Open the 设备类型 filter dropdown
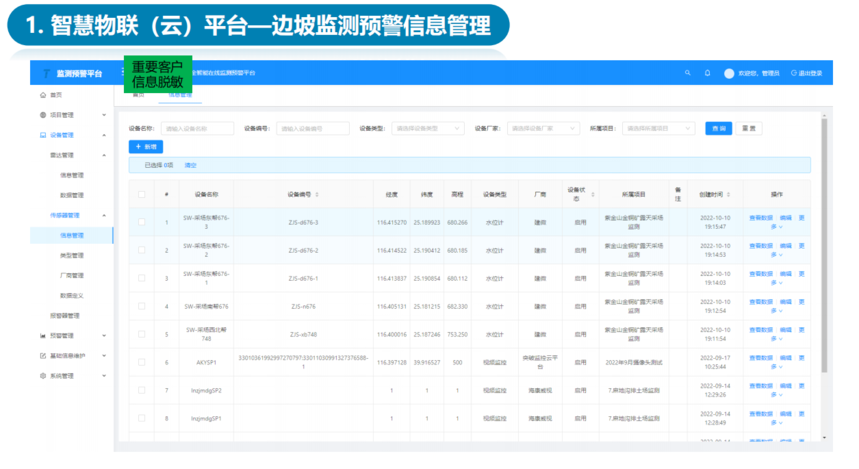 pyautogui.click(x=428, y=128)
